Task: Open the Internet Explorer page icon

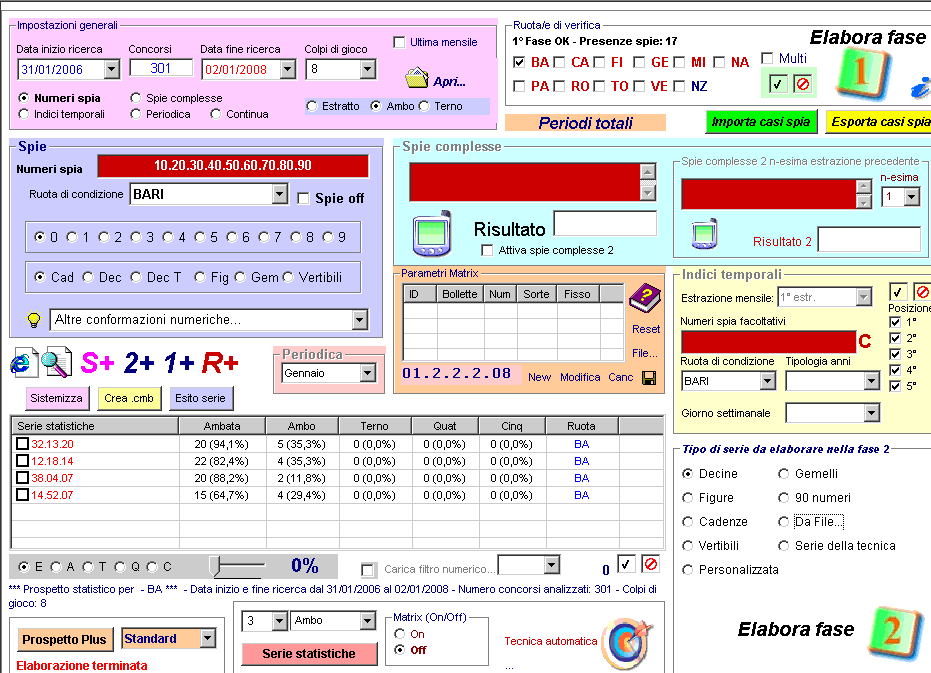Action: pyautogui.click(x=24, y=362)
